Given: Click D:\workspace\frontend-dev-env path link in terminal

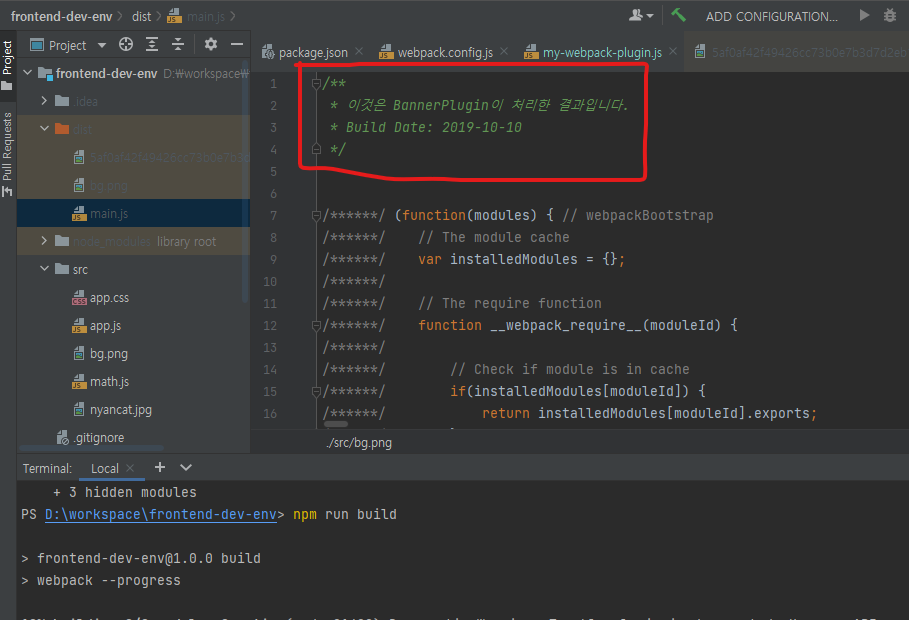Looking at the screenshot, I should coord(161,514).
